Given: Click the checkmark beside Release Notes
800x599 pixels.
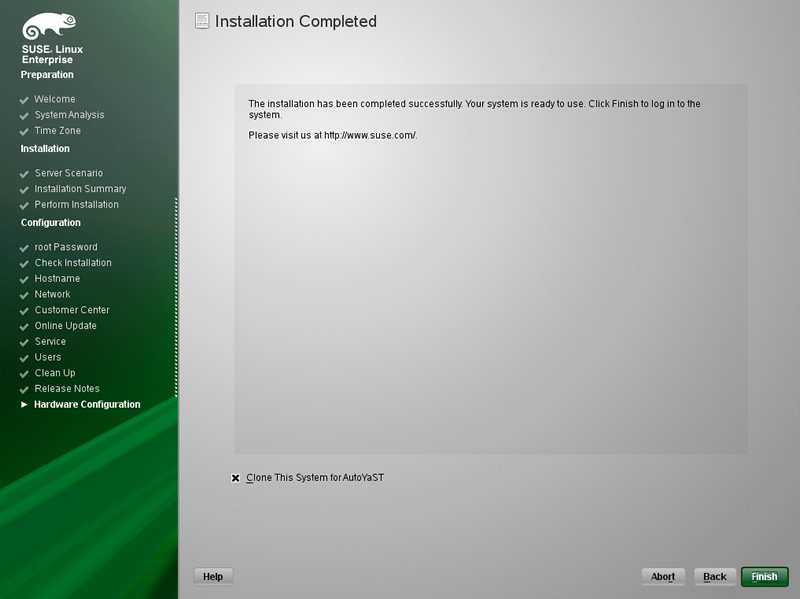Looking at the screenshot, I should point(24,390).
